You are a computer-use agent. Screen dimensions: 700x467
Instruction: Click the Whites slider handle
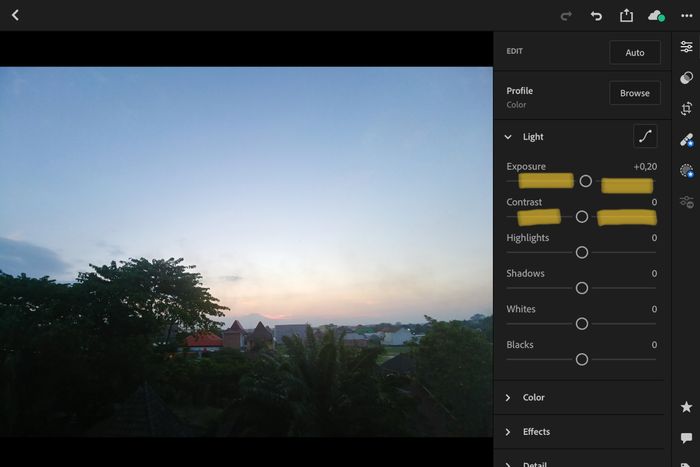tap(582, 324)
